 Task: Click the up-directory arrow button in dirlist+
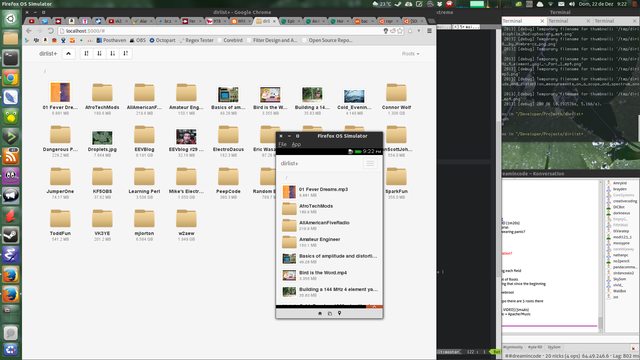(x=69, y=53)
